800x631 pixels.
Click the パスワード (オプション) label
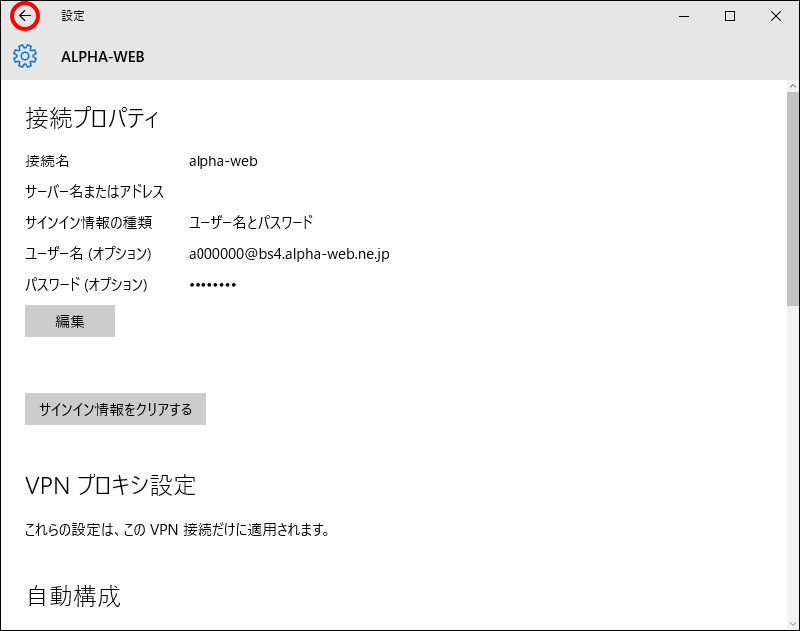86,284
